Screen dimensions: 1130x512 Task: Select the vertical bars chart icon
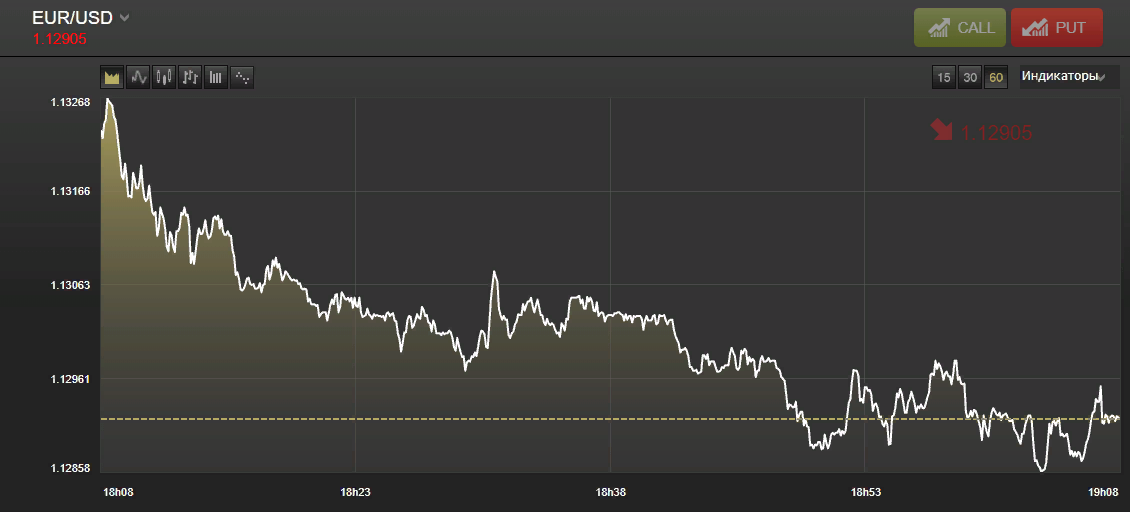click(215, 77)
